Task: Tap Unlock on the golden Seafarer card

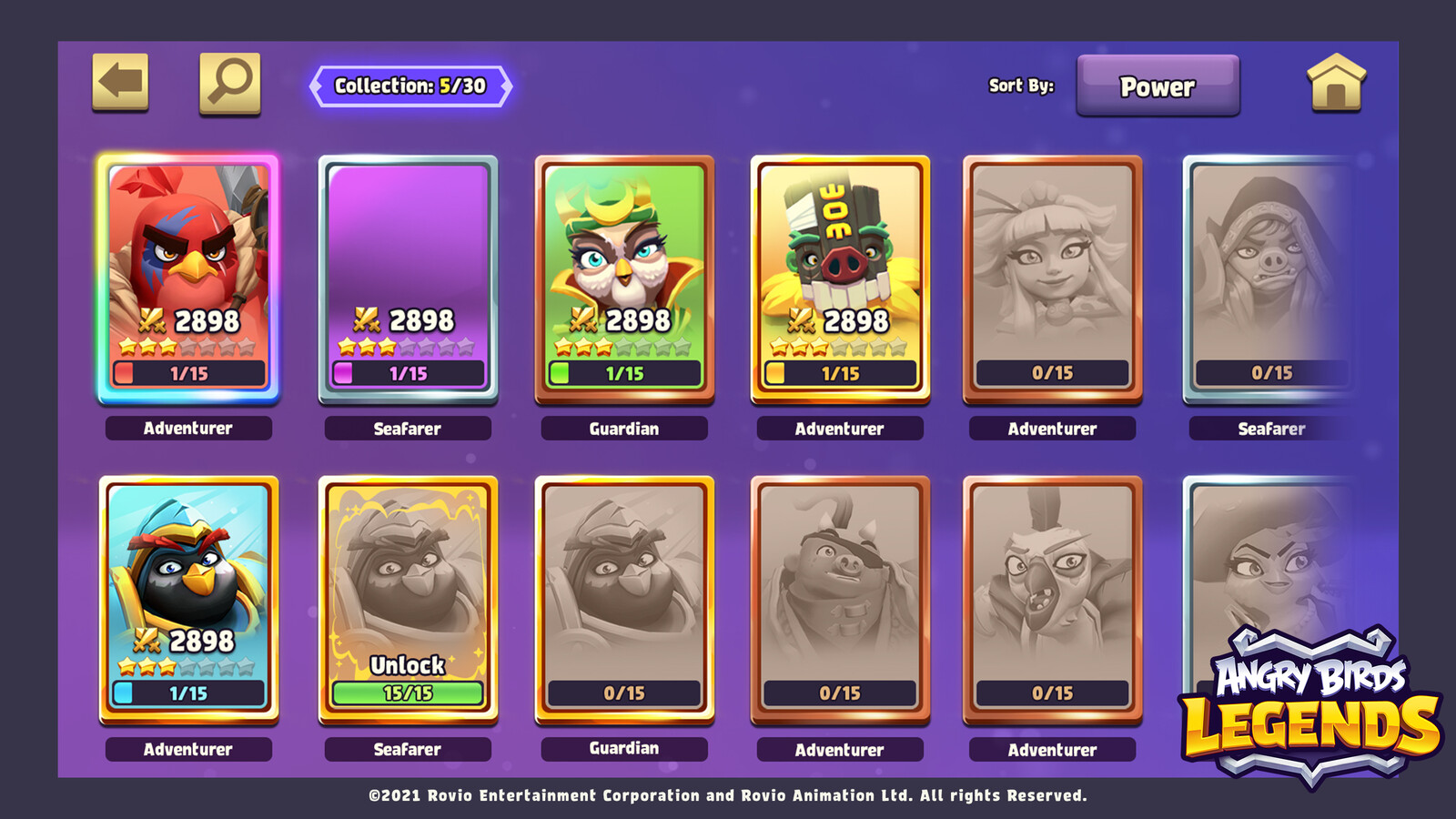Action: click(x=408, y=665)
